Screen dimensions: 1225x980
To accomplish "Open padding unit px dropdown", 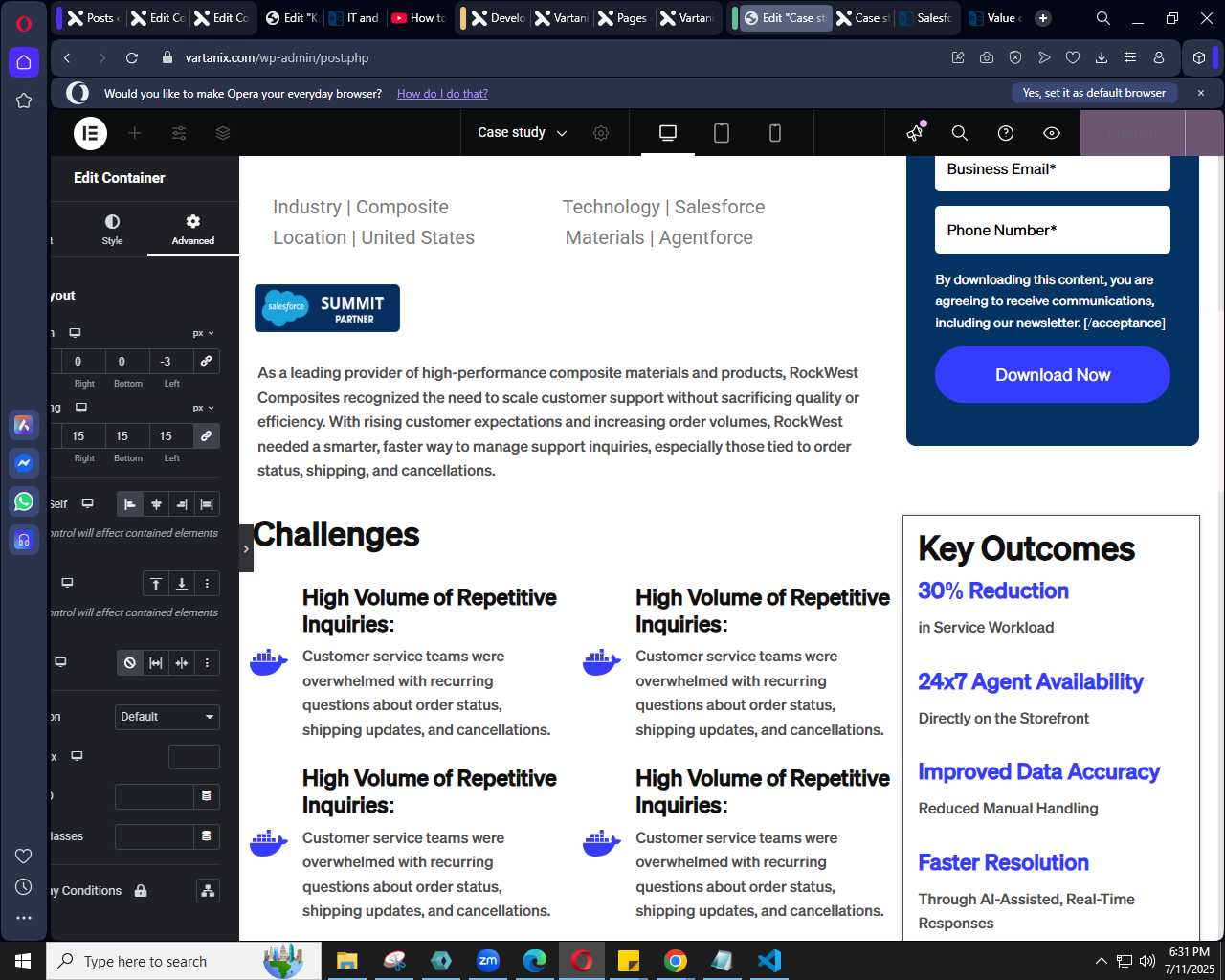I will click(x=203, y=408).
